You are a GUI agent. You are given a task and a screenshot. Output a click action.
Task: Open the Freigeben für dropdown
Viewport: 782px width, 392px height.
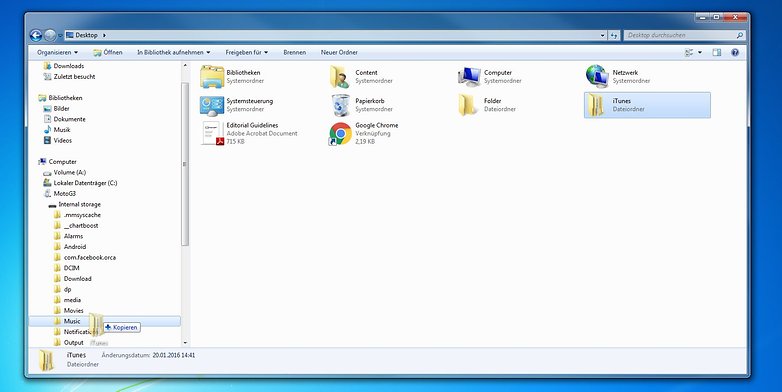click(x=246, y=52)
